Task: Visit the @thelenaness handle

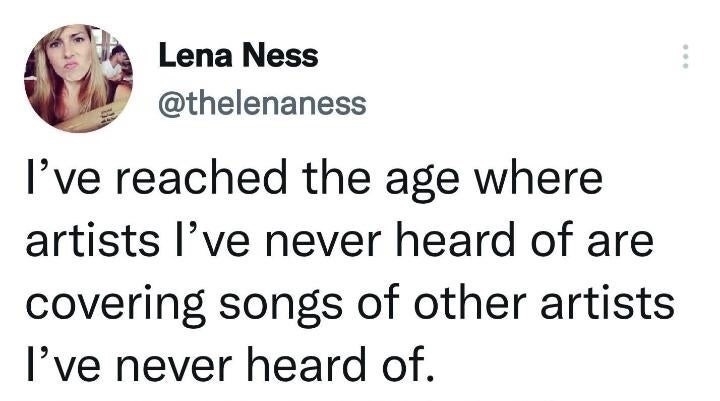Action: (x=262, y=103)
